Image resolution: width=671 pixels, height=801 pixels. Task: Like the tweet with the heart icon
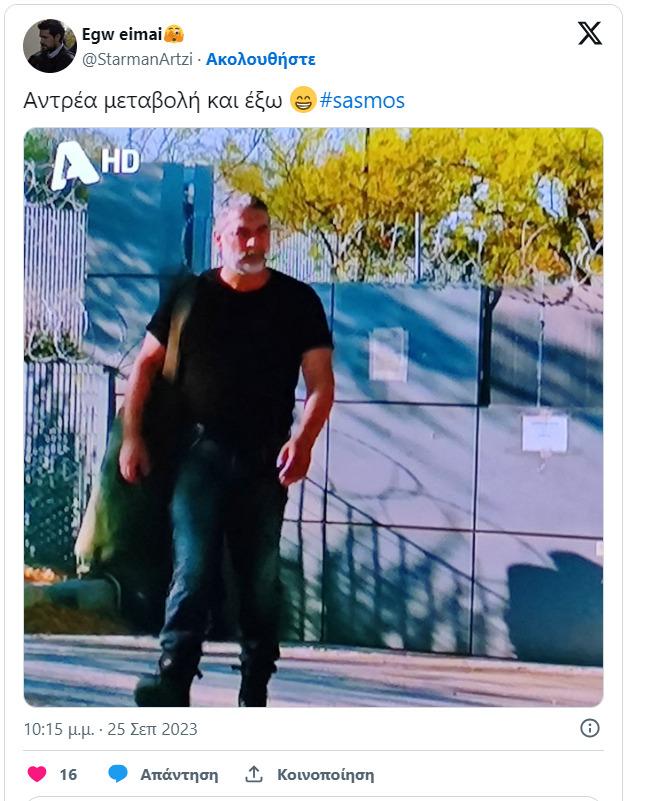(37, 774)
